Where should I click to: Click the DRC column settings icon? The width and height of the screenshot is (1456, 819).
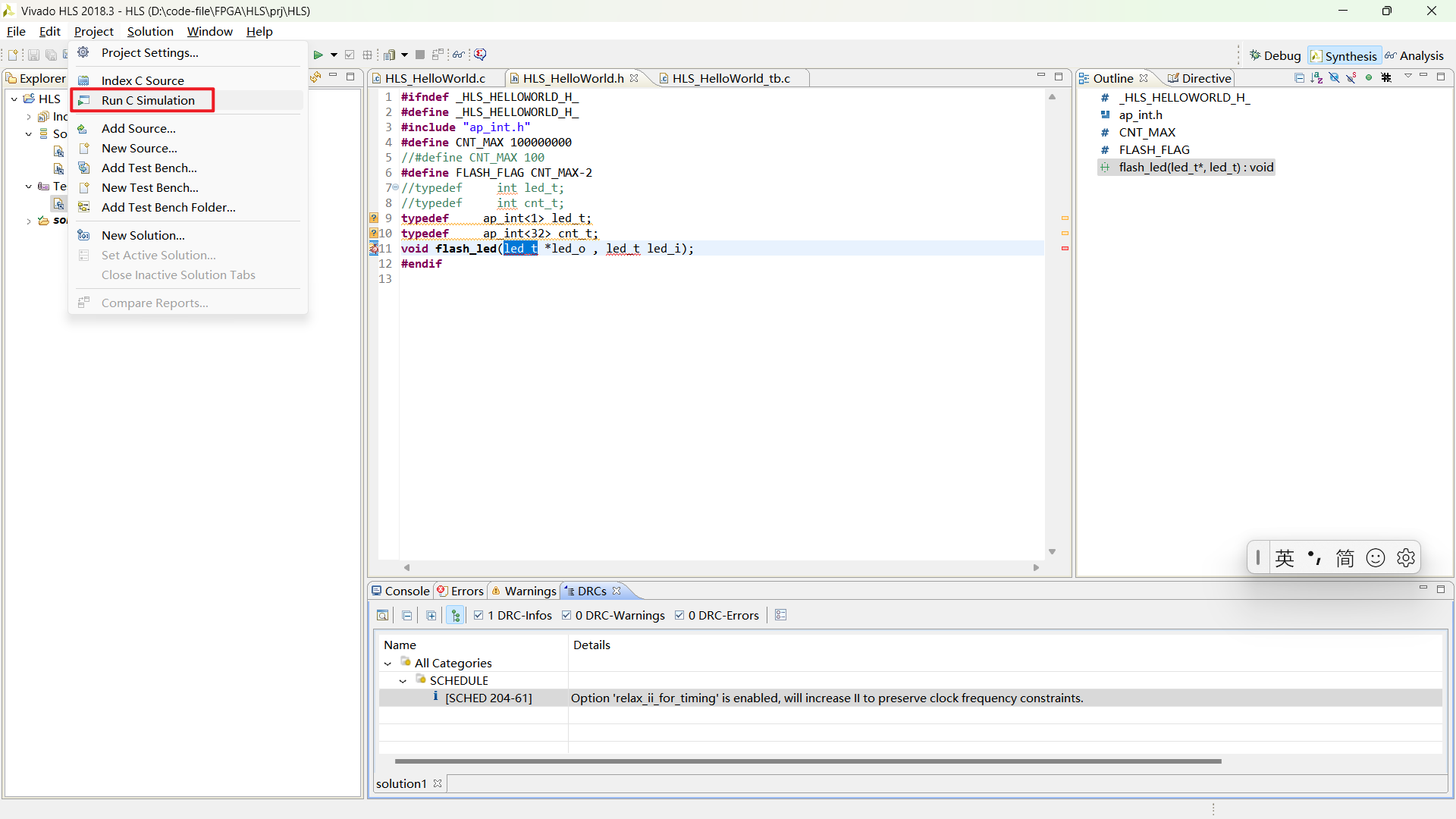[x=781, y=615]
